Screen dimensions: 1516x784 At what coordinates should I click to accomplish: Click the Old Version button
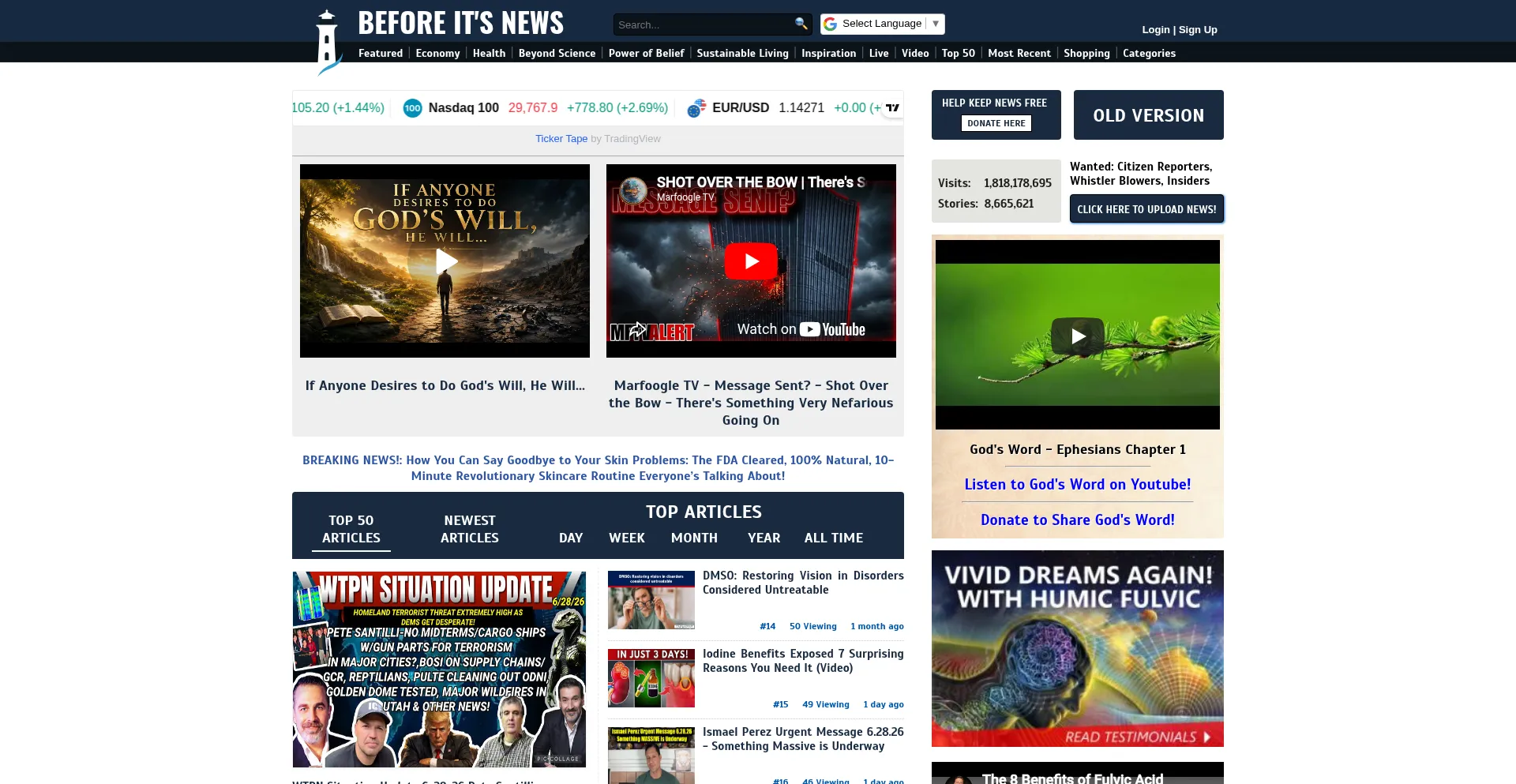(x=1148, y=115)
